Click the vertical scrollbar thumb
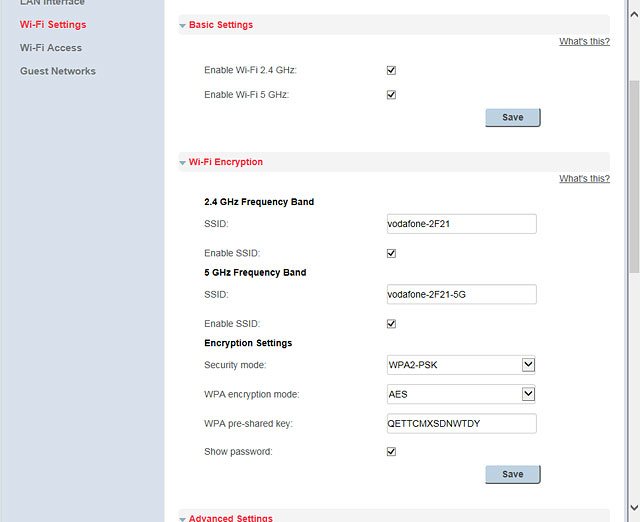 point(634,176)
